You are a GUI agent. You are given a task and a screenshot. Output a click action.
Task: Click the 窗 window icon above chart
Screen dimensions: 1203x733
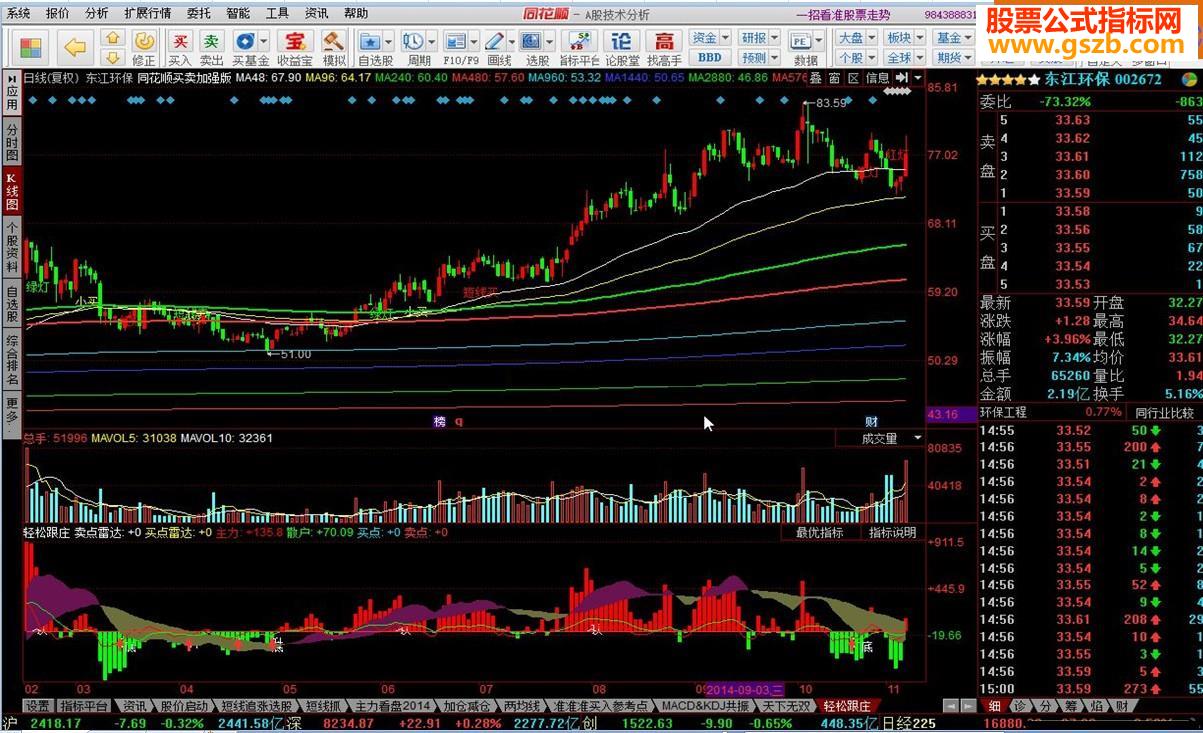834,78
